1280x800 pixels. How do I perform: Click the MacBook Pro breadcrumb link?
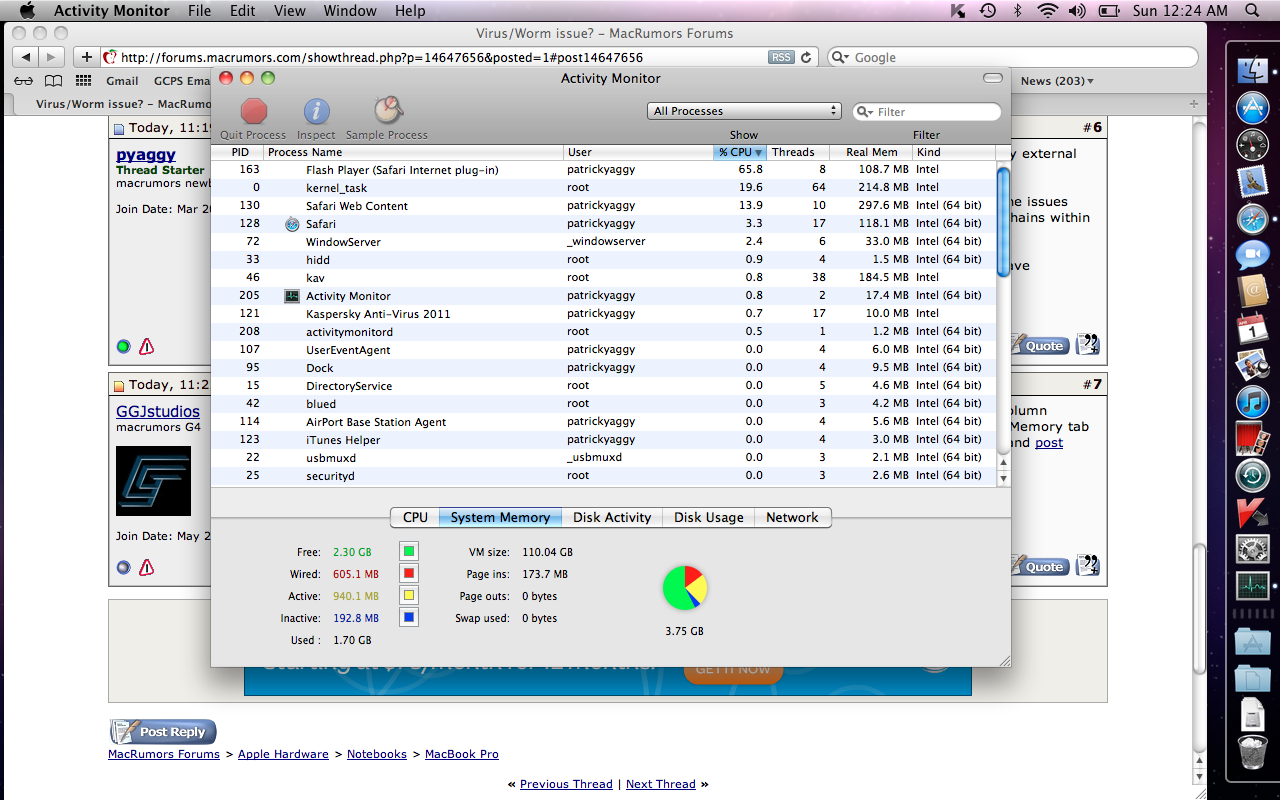pyautogui.click(x=461, y=754)
